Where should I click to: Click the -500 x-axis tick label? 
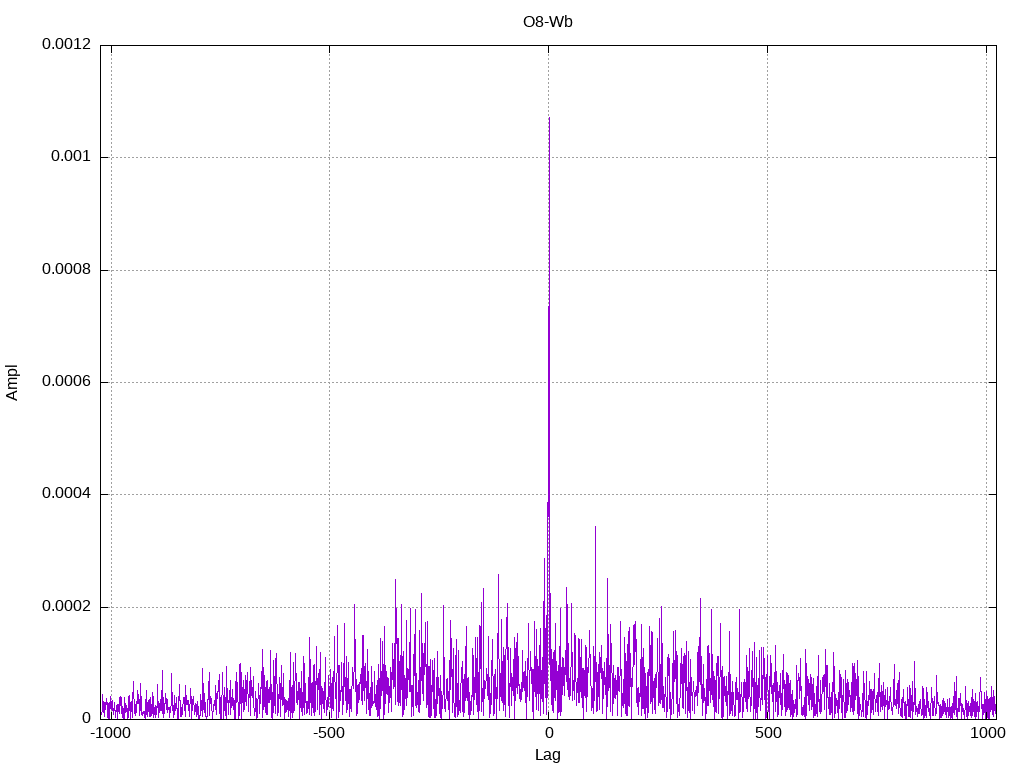pos(328,733)
